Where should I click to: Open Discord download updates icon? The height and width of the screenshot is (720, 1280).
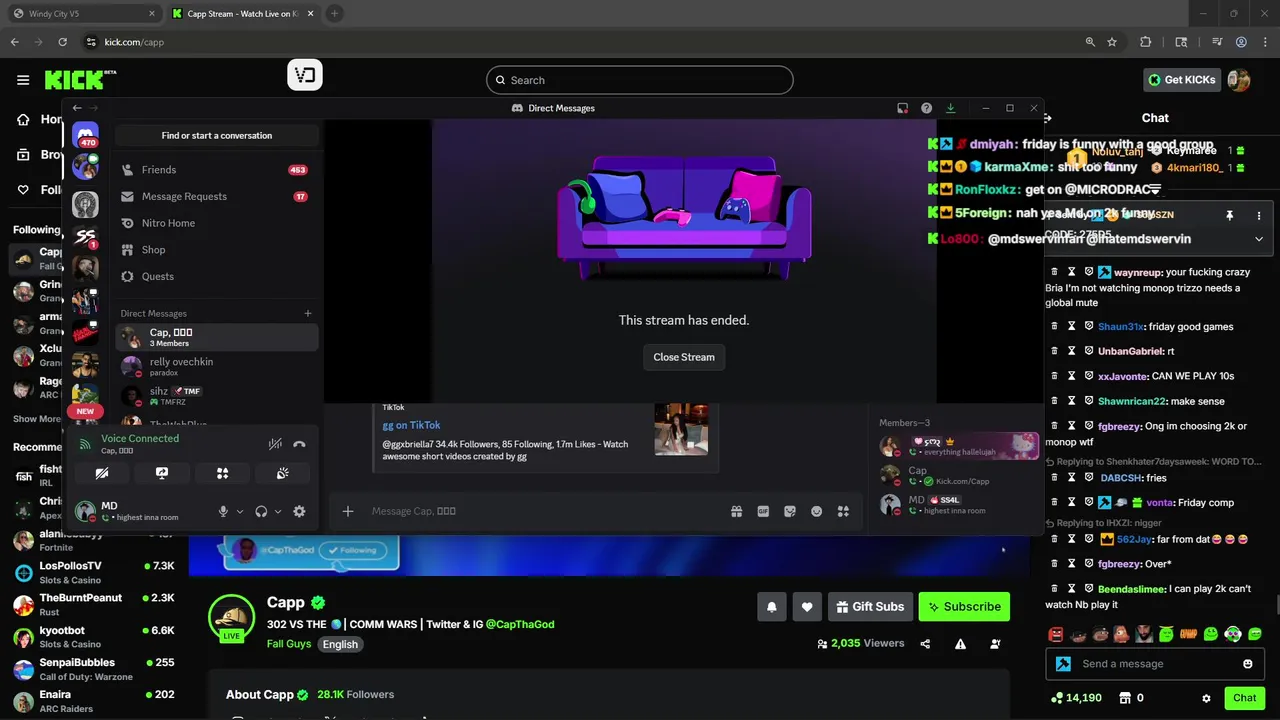(950, 108)
